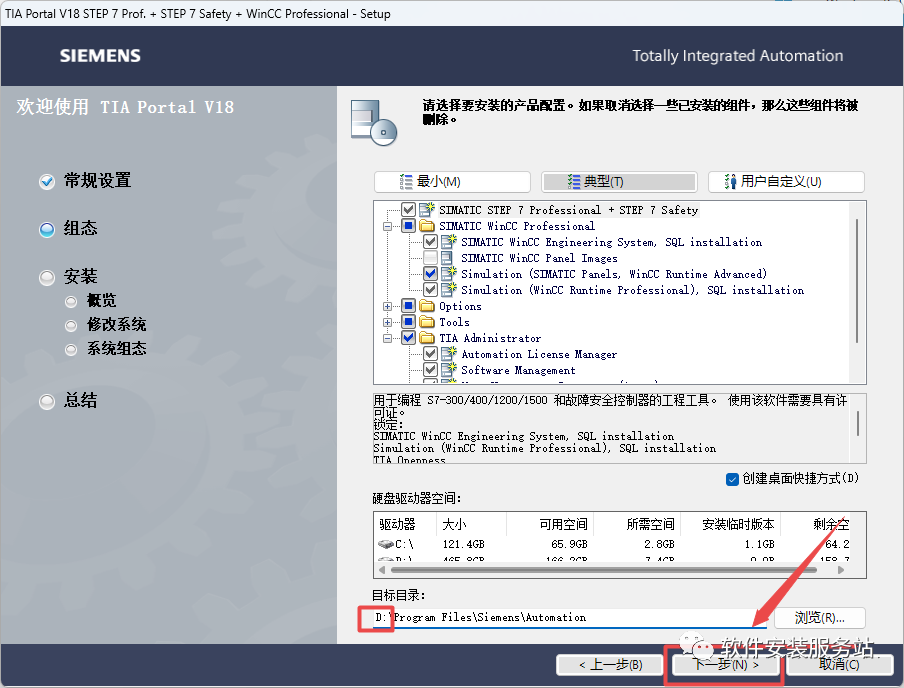Click the 安装临时版本 column header
This screenshot has width=904, height=688.
731,524
